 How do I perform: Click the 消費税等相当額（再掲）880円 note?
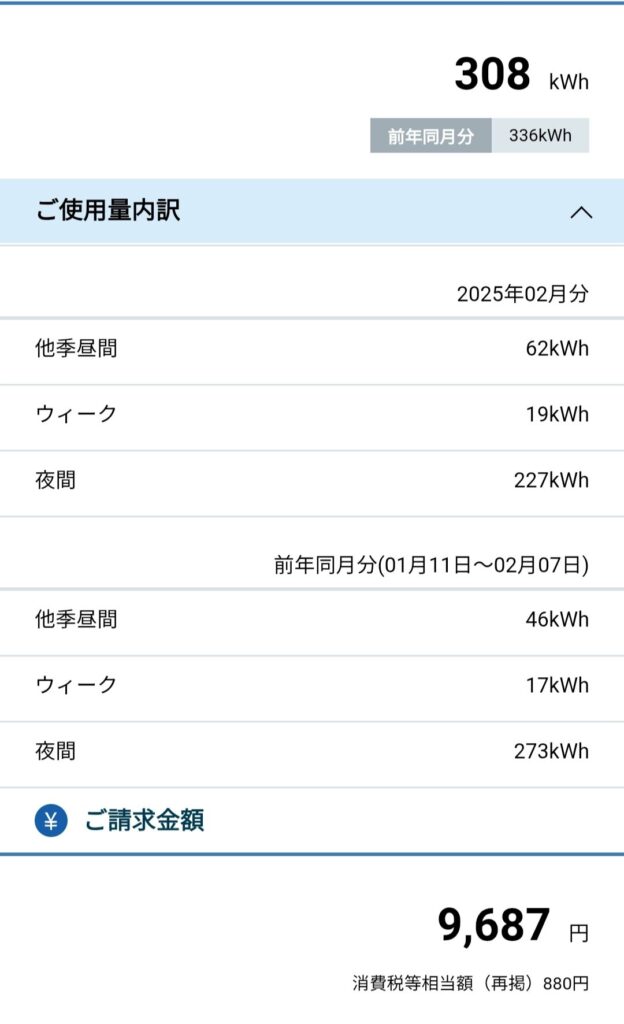click(x=470, y=983)
